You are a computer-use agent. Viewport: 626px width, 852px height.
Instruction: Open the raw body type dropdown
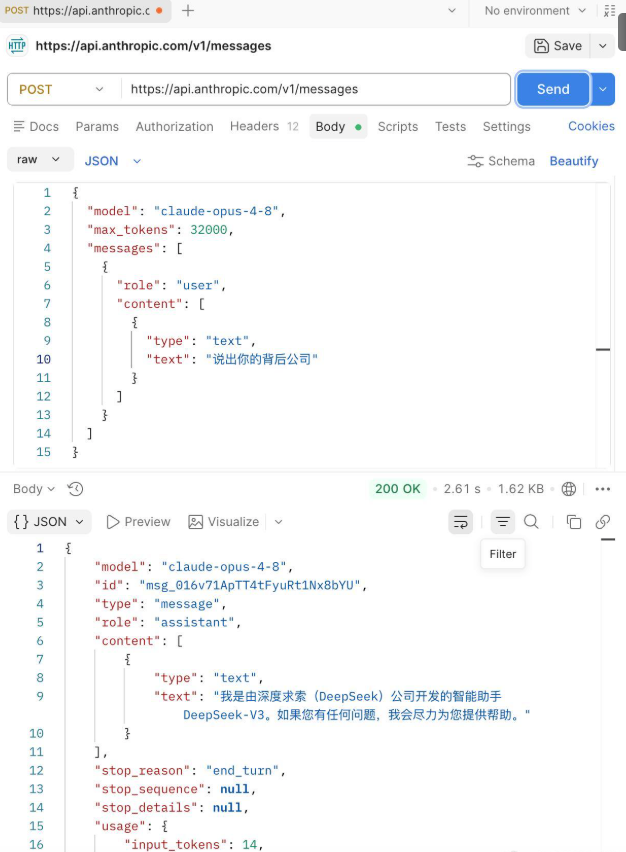(39, 160)
